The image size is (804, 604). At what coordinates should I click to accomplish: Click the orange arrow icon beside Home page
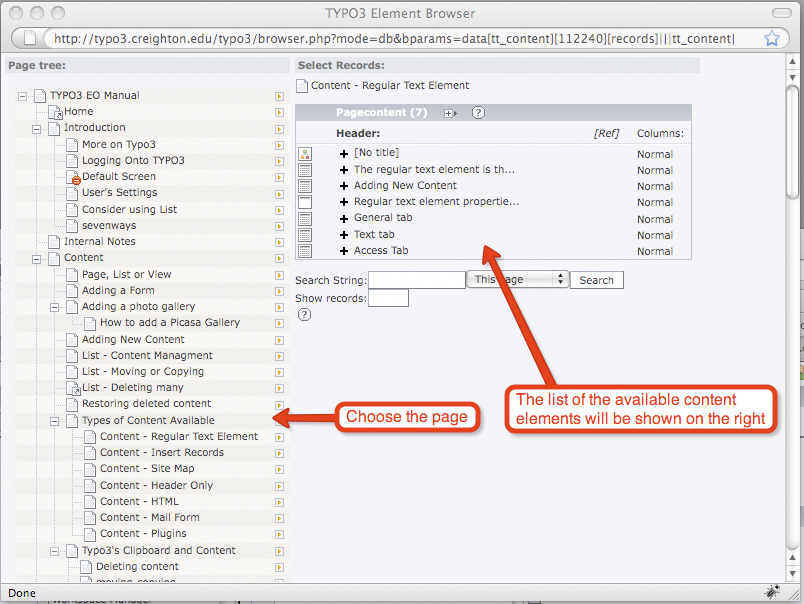[x=279, y=112]
